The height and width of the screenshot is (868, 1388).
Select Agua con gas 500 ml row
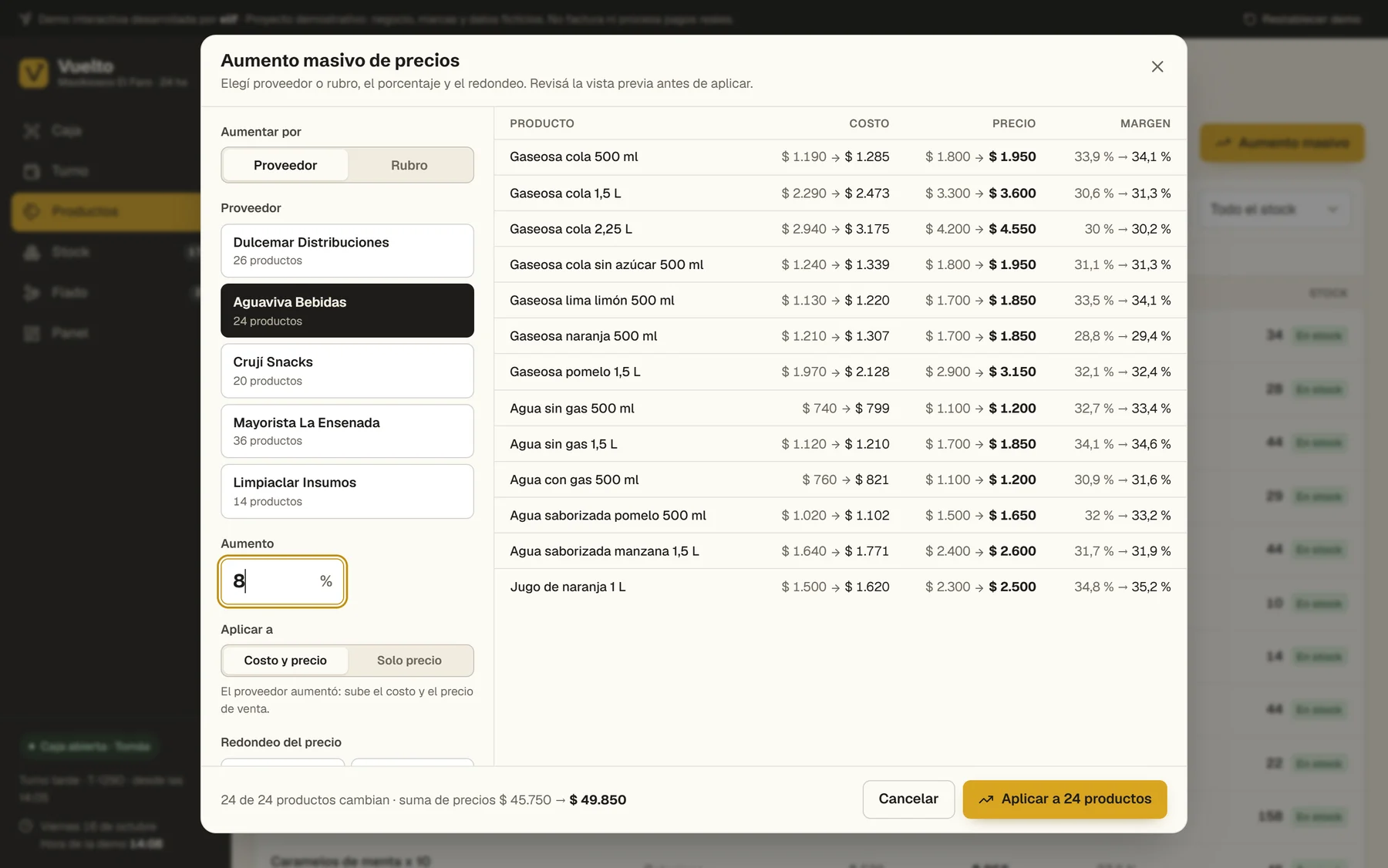tap(840, 479)
